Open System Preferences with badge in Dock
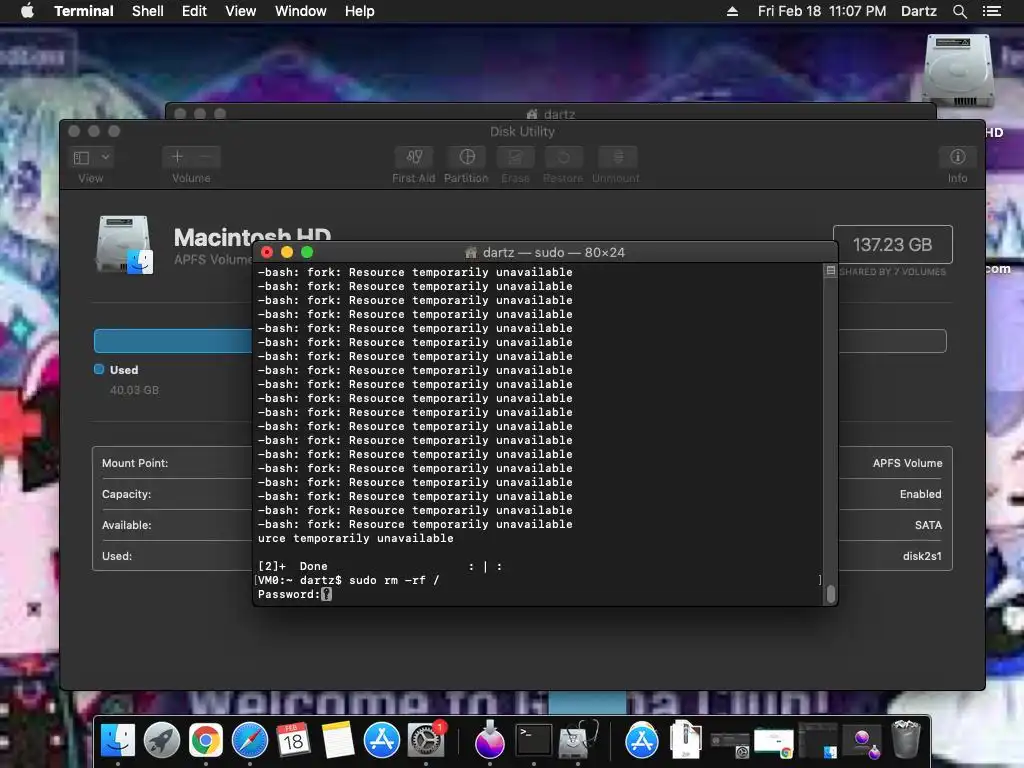 pyautogui.click(x=426, y=740)
